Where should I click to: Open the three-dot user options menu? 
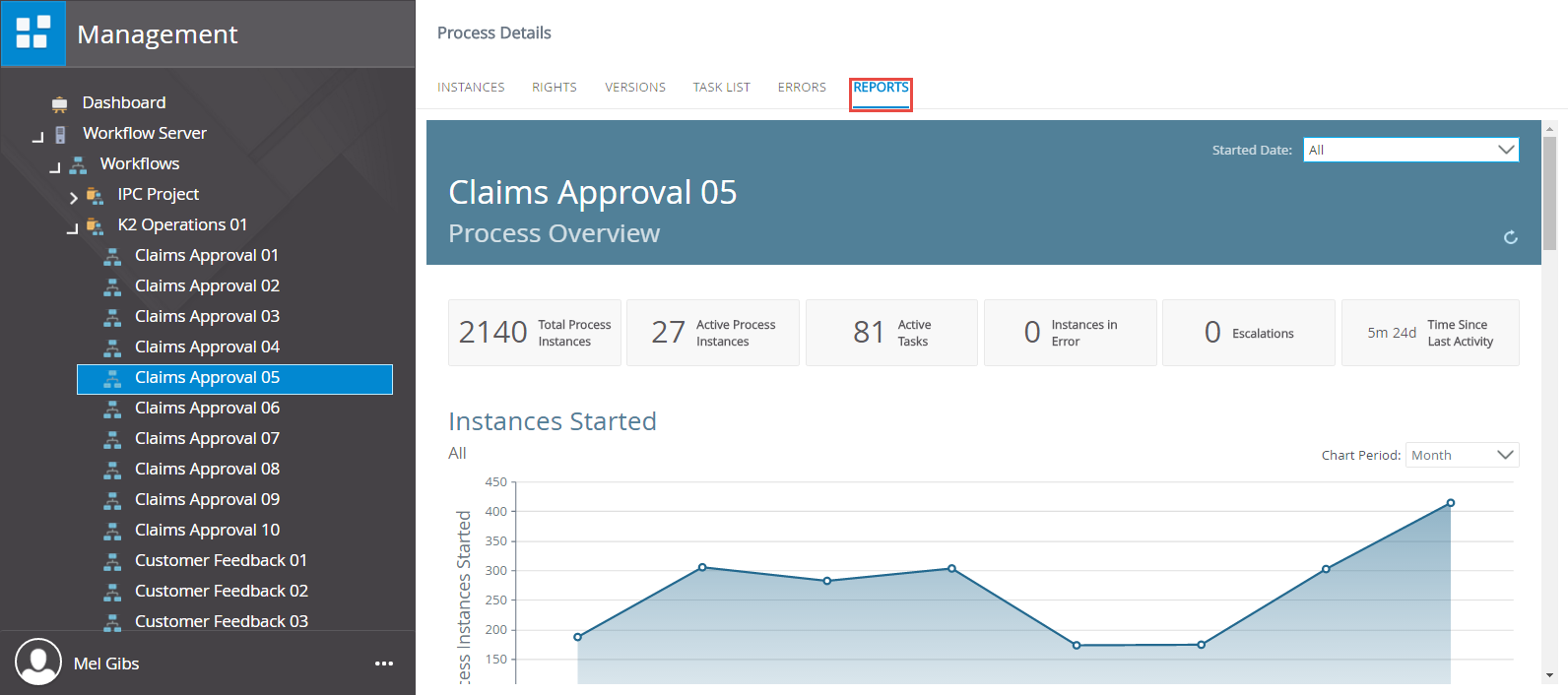click(x=384, y=663)
